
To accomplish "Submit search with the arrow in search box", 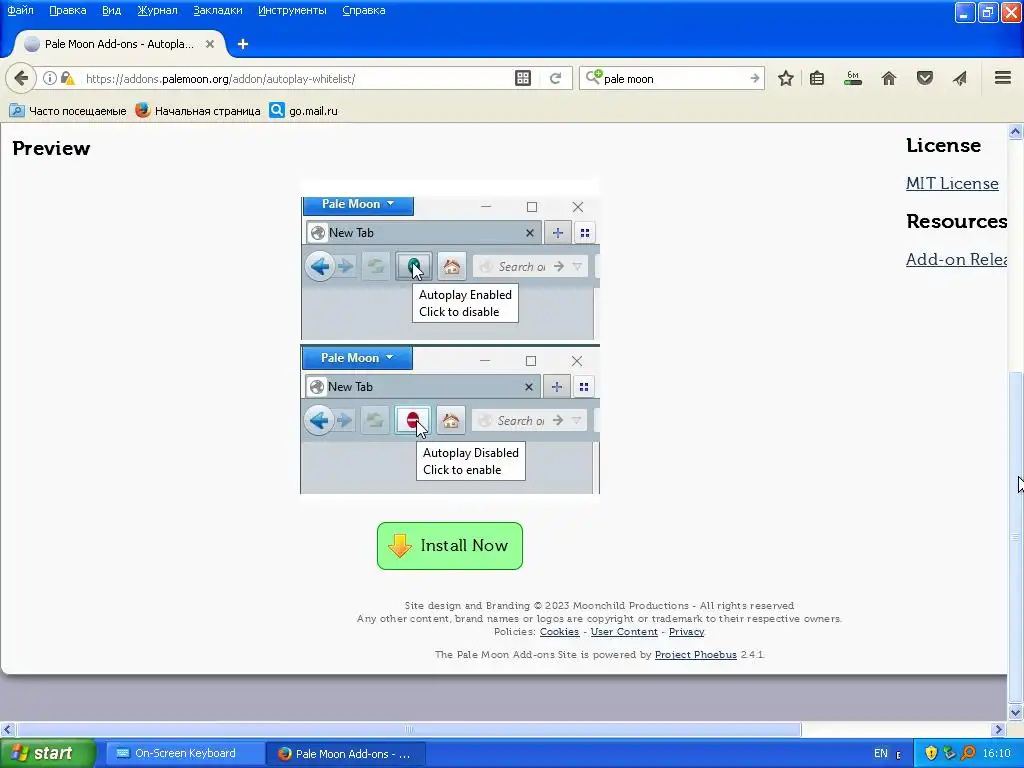I will point(754,78).
